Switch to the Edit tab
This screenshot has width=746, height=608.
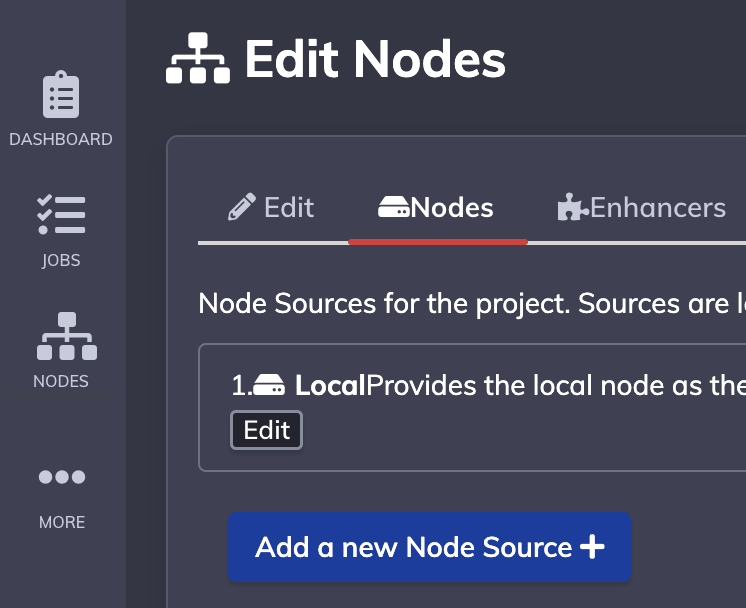pyautogui.click(x=270, y=207)
